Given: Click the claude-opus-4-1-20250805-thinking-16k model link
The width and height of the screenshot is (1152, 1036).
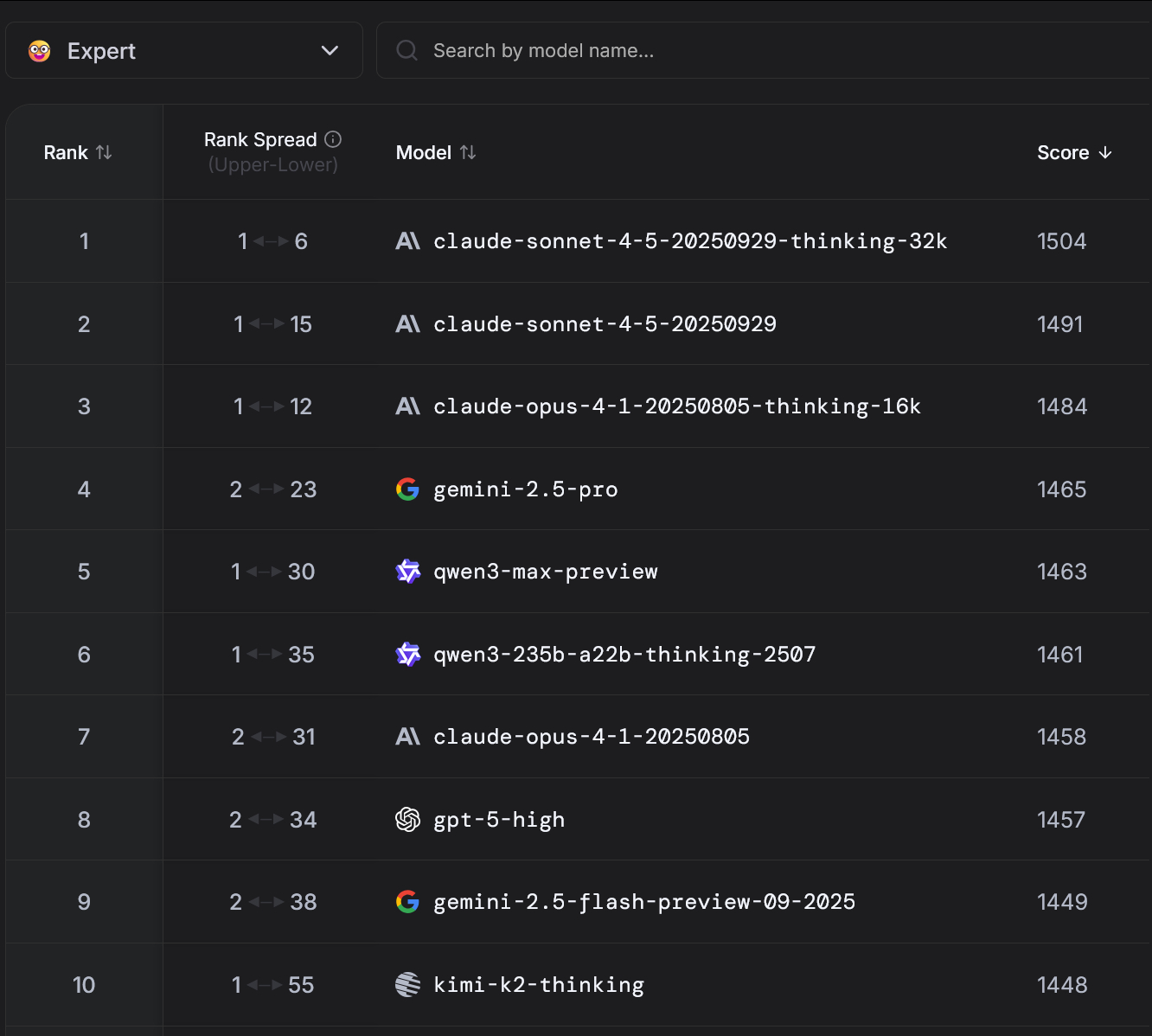Looking at the screenshot, I should coord(676,406).
